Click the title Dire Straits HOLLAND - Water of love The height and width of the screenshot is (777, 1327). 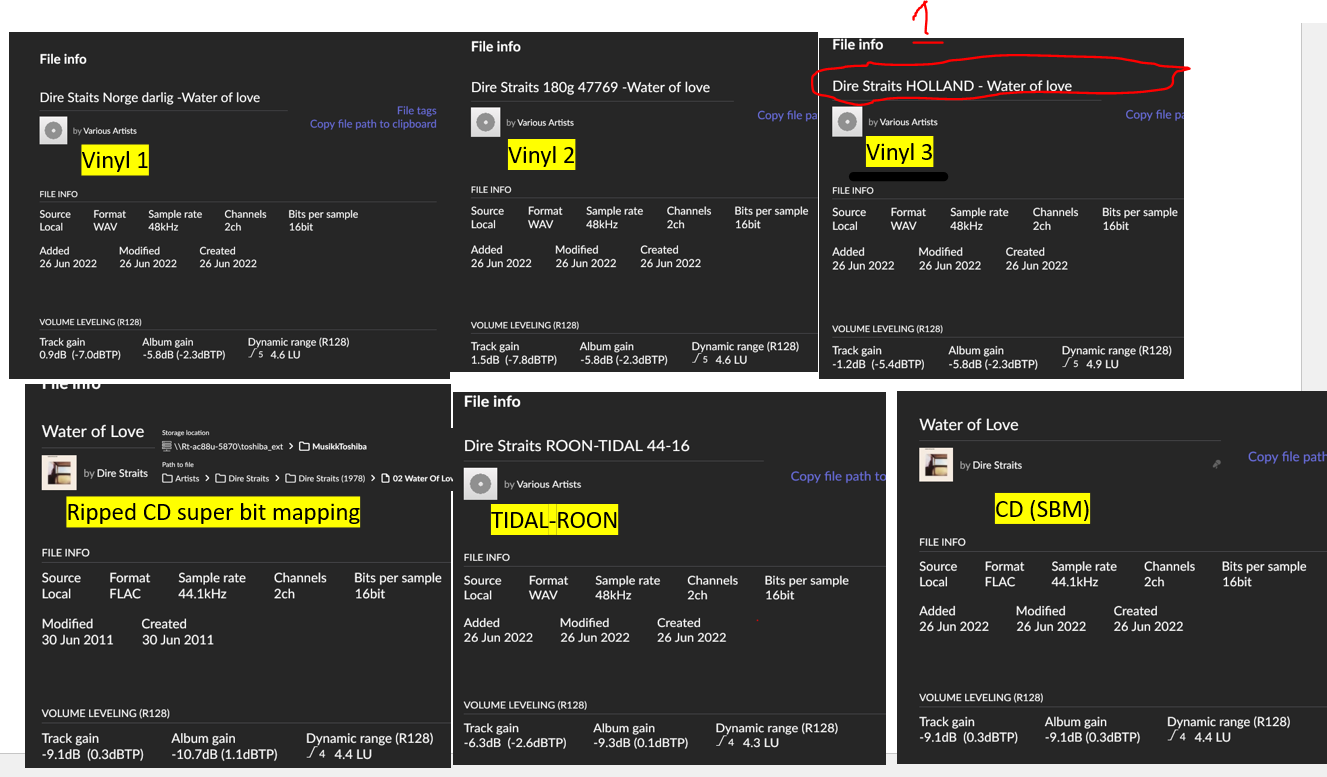952,86
